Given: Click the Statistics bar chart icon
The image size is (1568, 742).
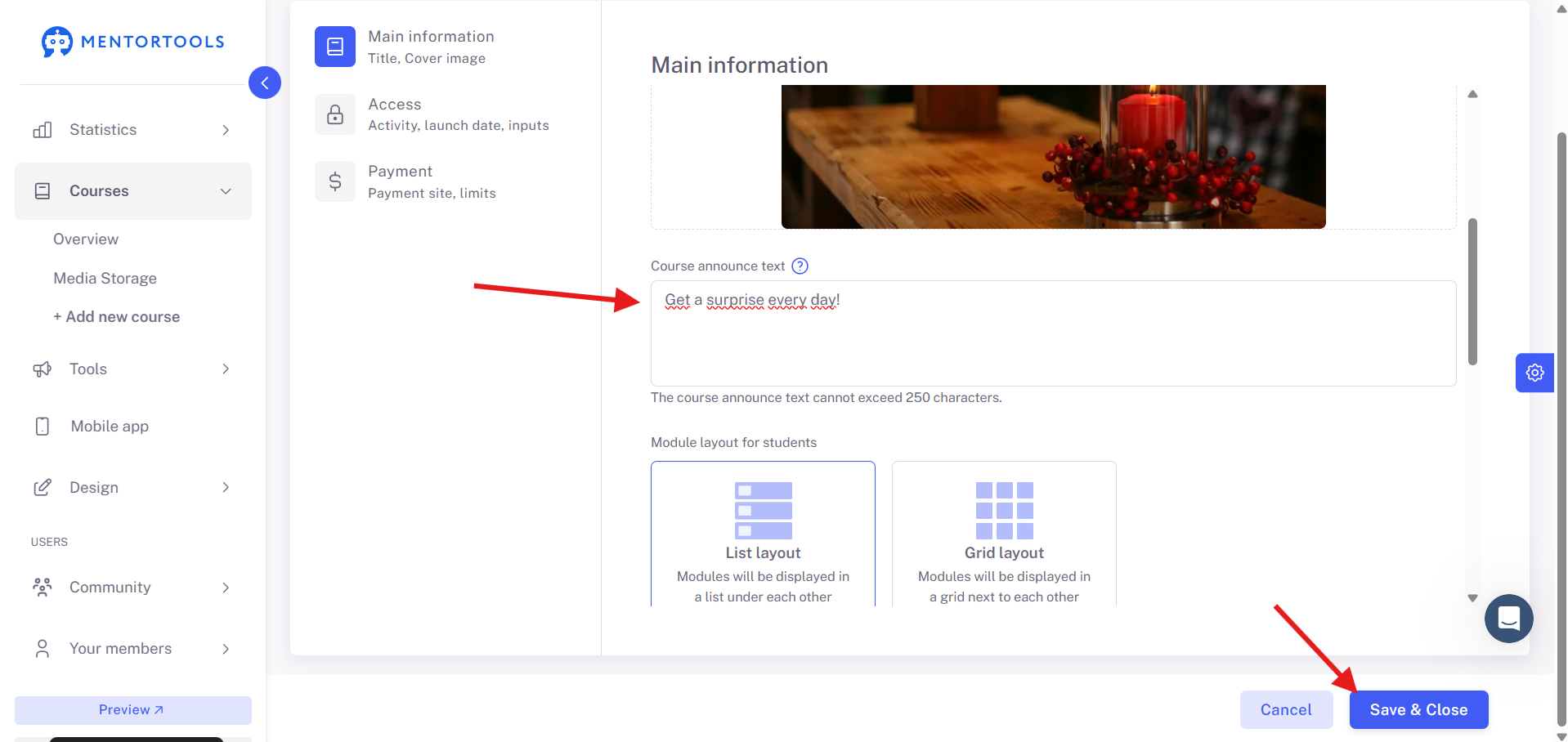Looking at the screenshot, I should (43, 130).
